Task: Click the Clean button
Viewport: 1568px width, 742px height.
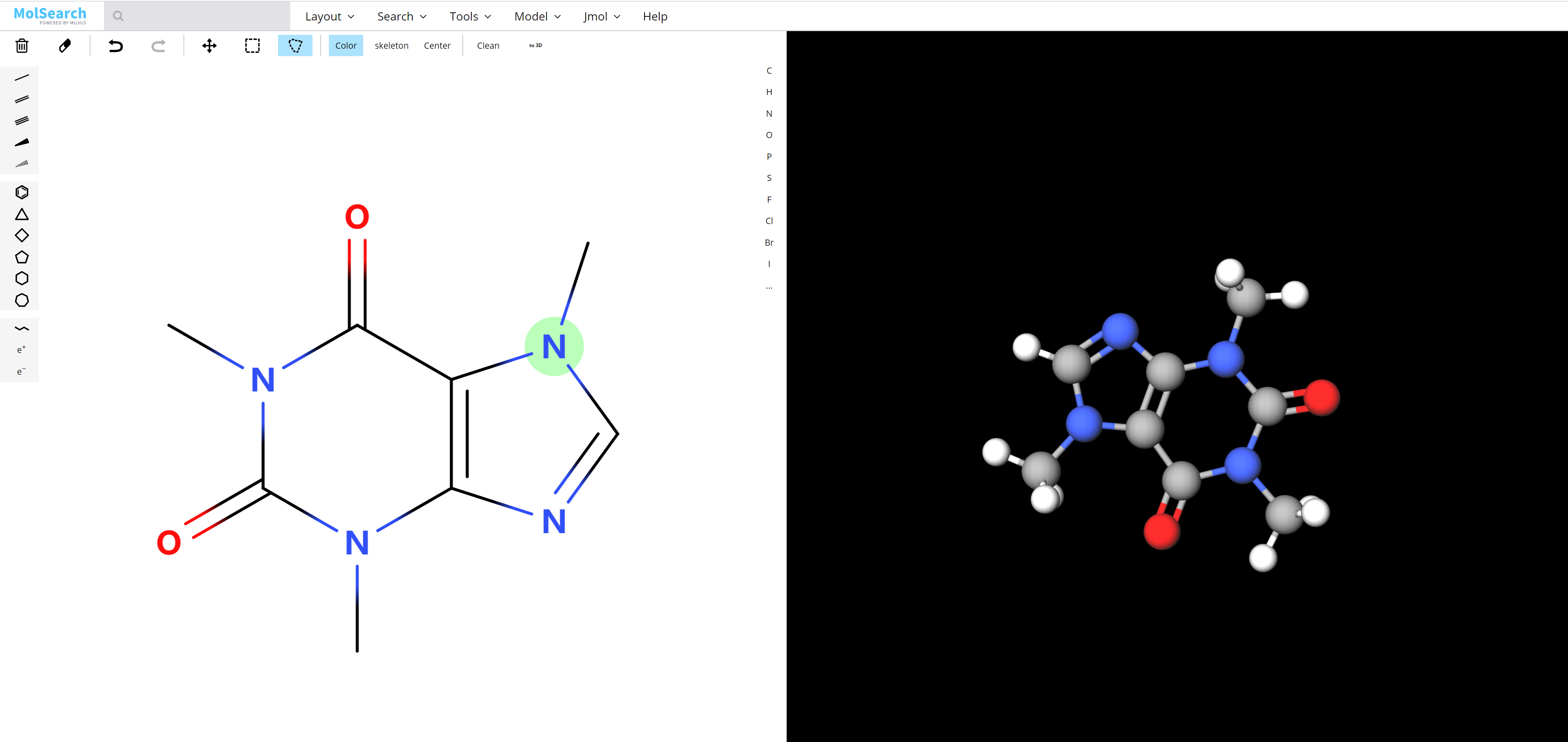Action: click(488, 45)
